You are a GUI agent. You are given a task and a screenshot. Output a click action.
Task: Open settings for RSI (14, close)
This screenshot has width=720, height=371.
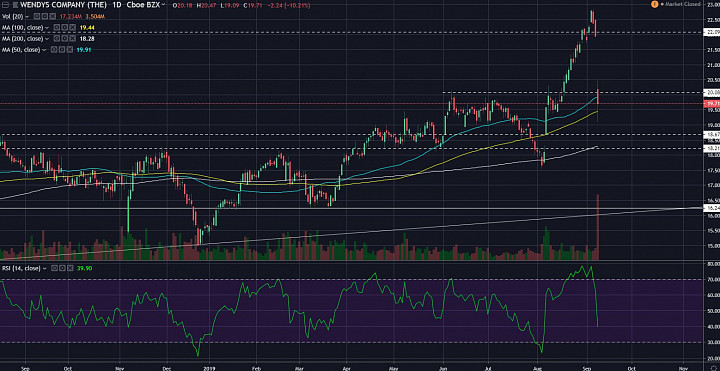[x=62, y=268]
